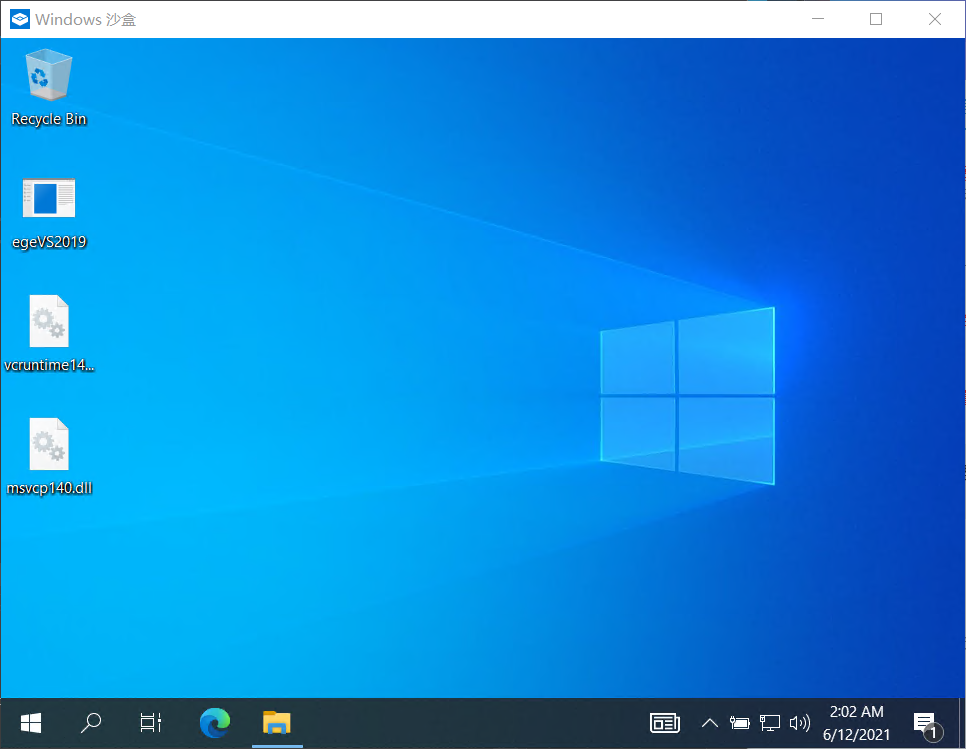Click the battery power tray icon

(739, 723)
